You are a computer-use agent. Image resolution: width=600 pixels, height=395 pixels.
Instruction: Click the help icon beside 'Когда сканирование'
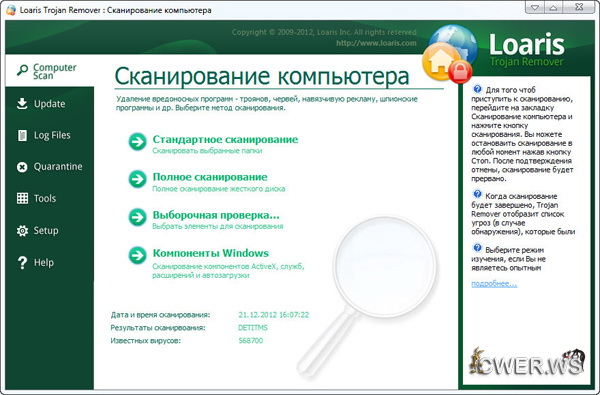coord(477,194)
